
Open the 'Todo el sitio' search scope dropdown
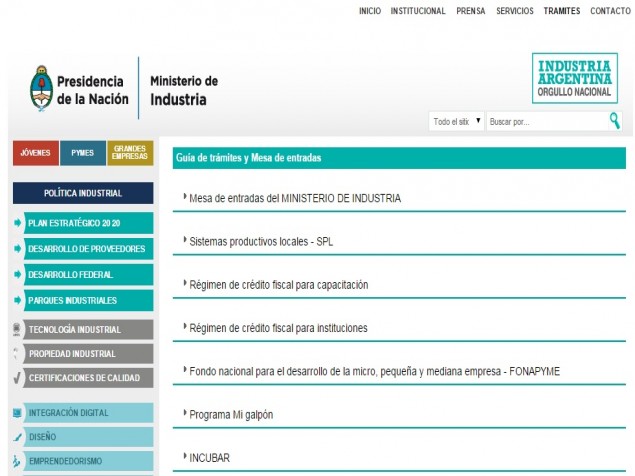pyautogui.click(x=457, y=122)
